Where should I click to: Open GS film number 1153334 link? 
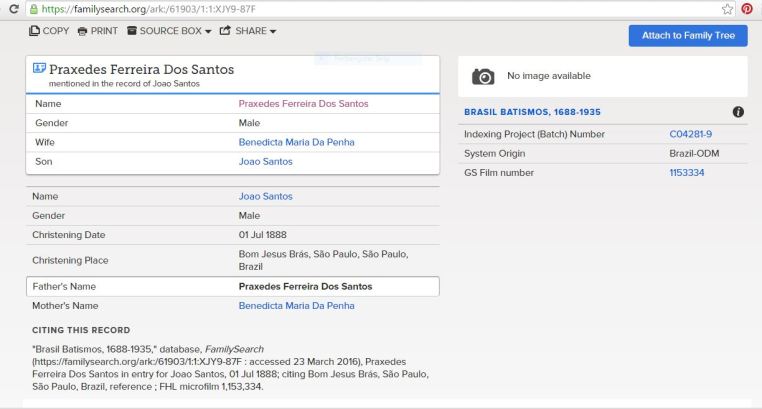pos(686,173)
